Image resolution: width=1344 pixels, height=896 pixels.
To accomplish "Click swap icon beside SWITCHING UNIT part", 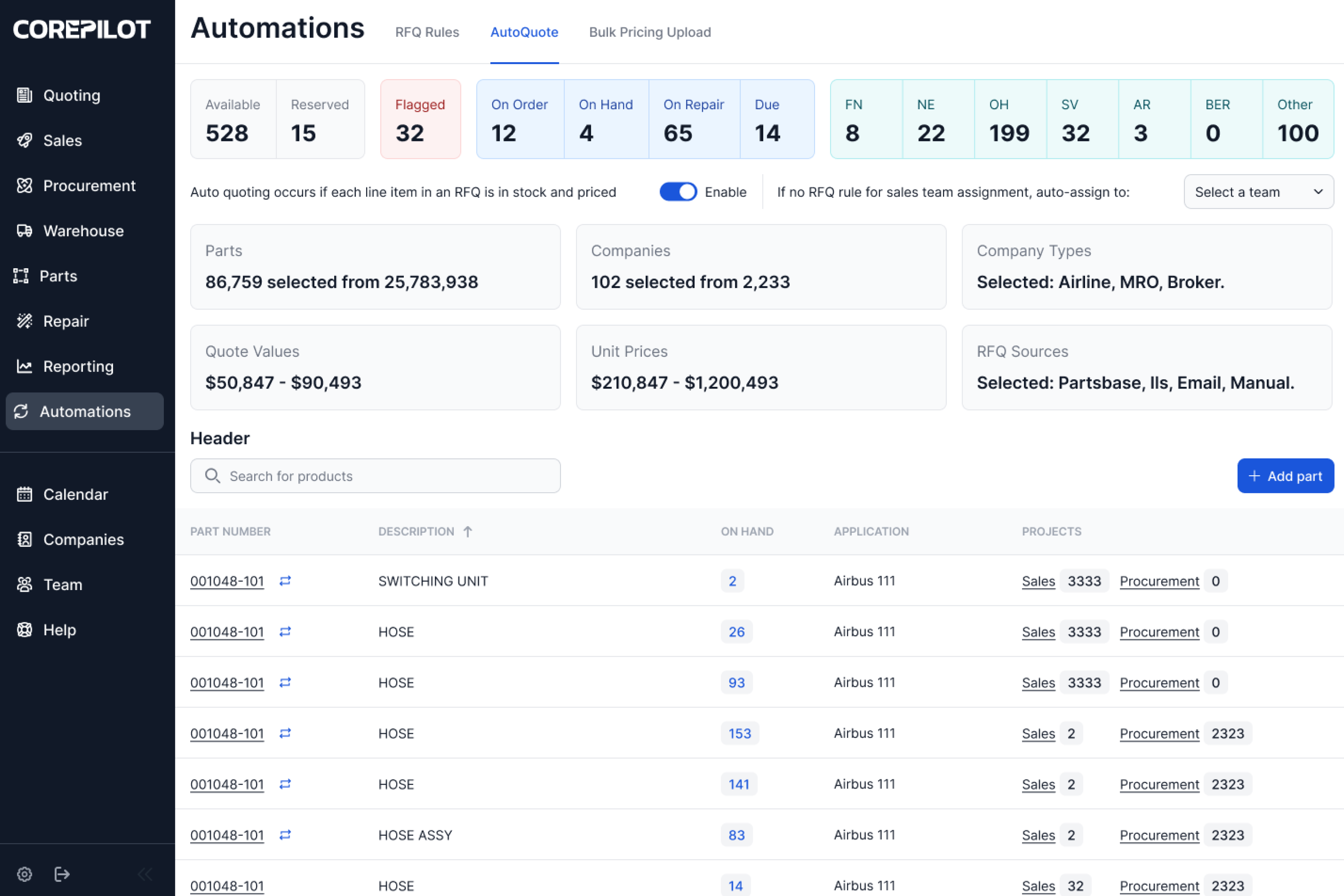I will coord(285,581).
